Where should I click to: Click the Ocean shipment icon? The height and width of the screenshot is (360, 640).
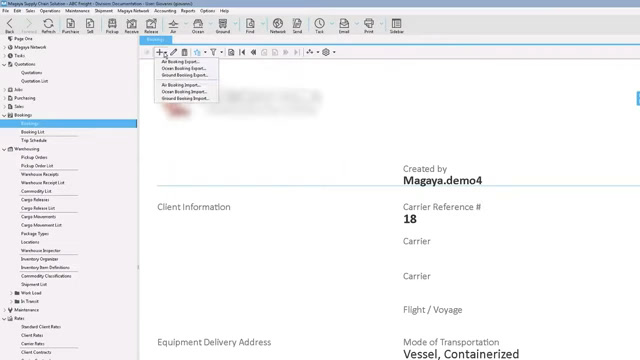(198, 24)
